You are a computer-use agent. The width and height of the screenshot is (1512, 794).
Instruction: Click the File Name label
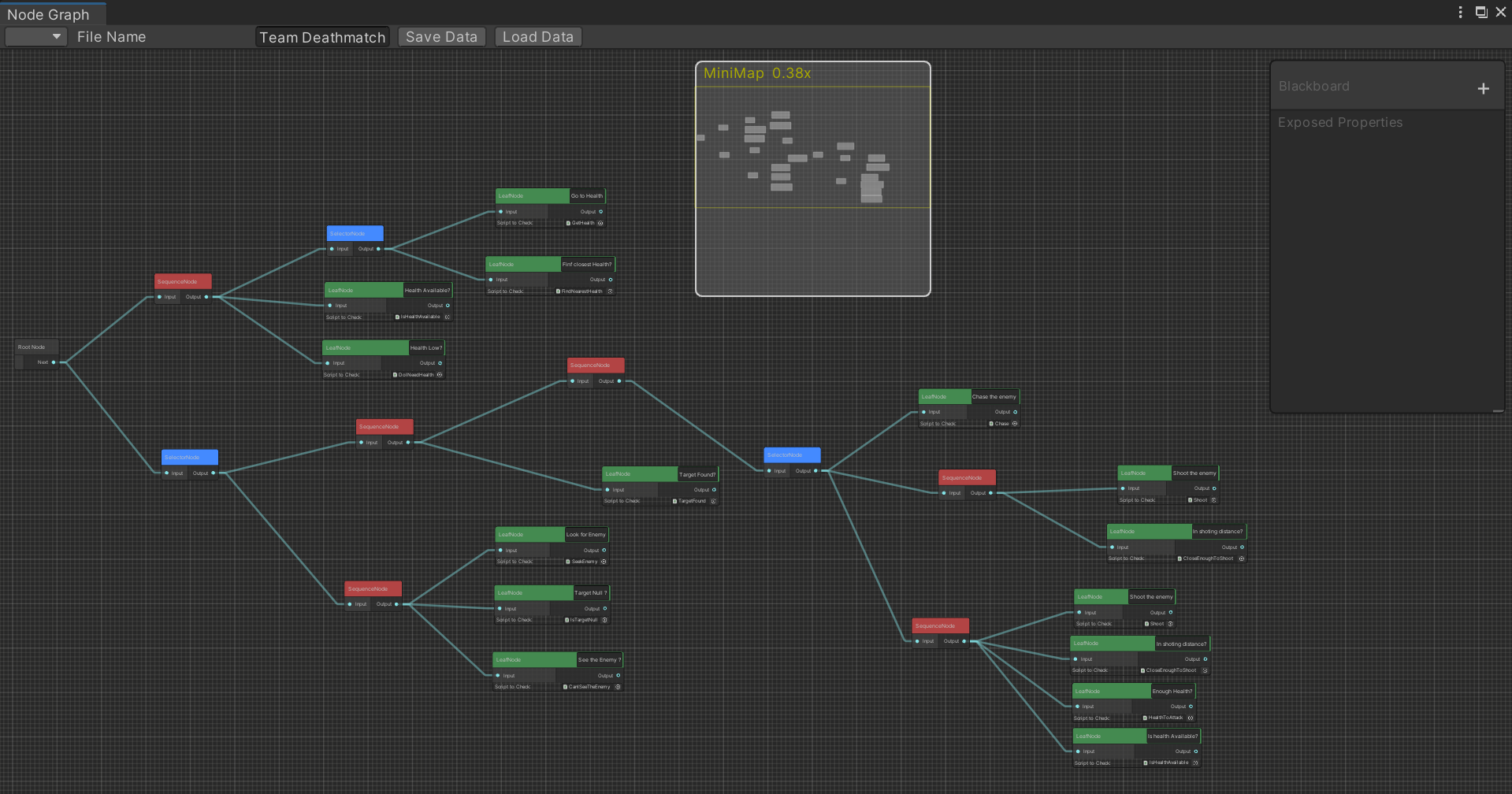(x=111, y=37)
